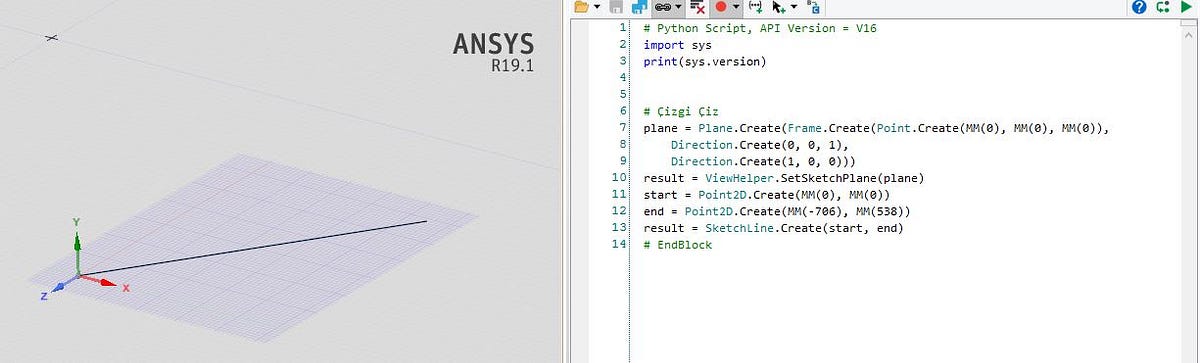Start recording with red circle button
The width and height of the screenshot is (1200, 363).
click(x=720, y=6)
